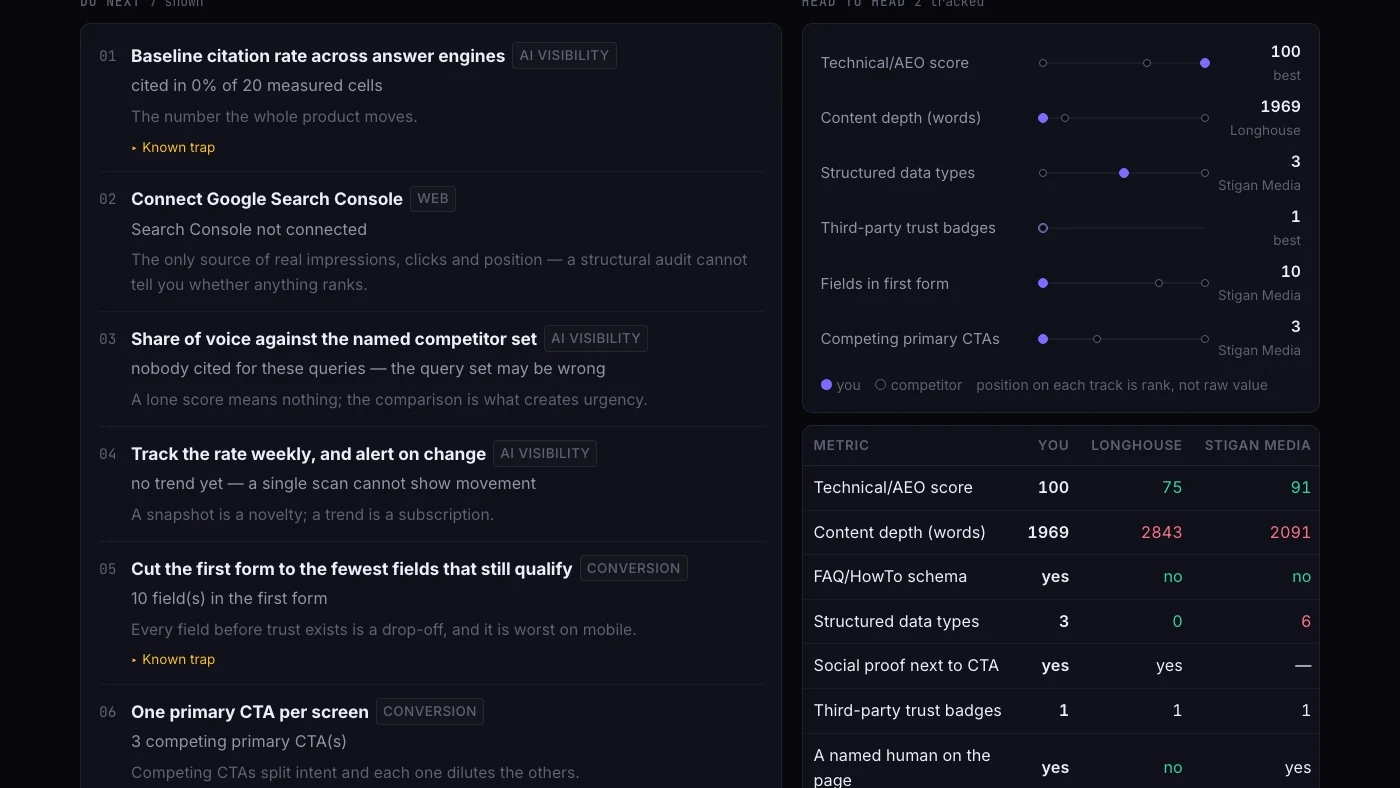Click your filled dot on Fields in first form track
The height and width of the screenshot is (788, 1400).
(1043, 283)
